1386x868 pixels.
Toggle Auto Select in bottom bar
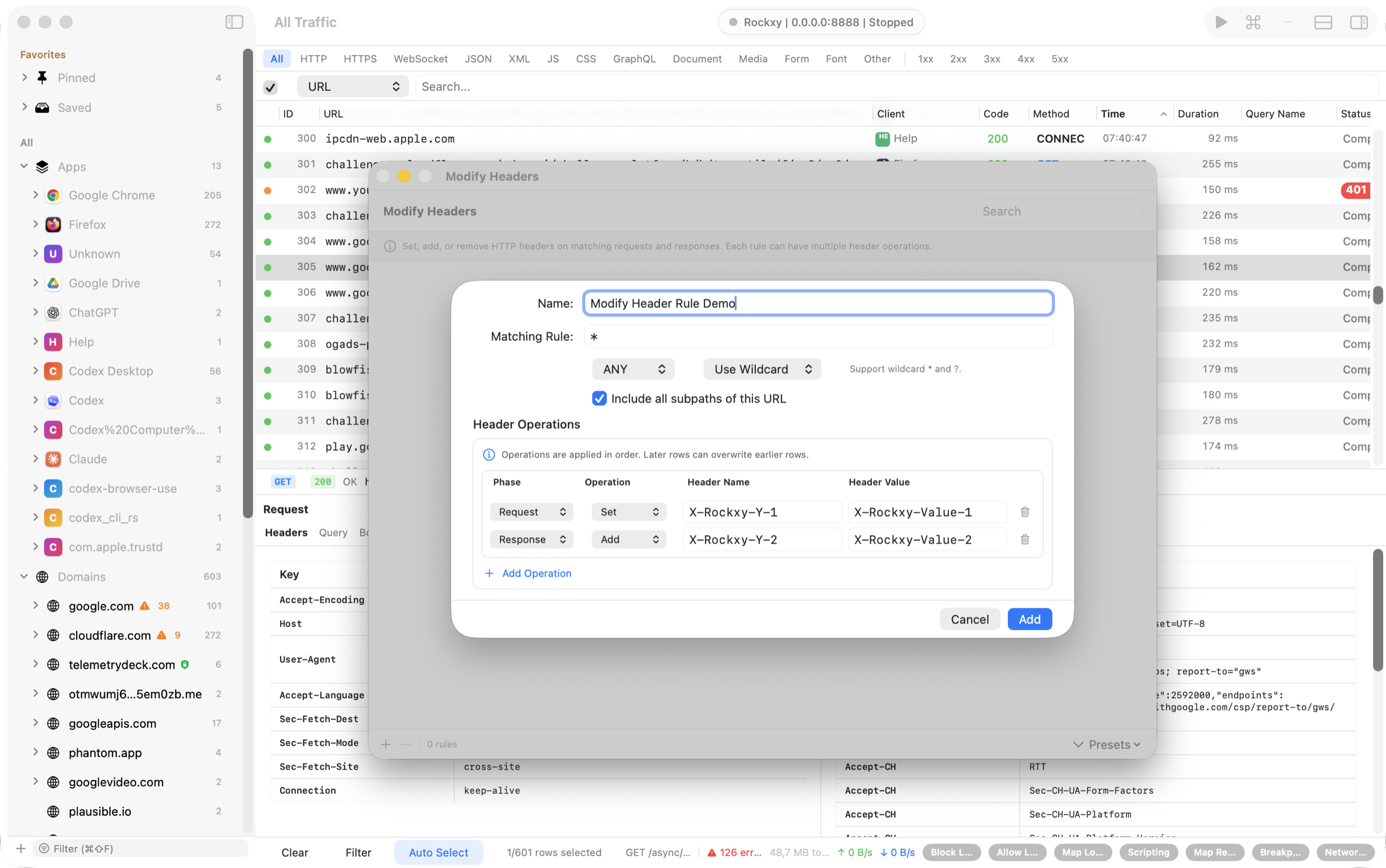[439, 852]
